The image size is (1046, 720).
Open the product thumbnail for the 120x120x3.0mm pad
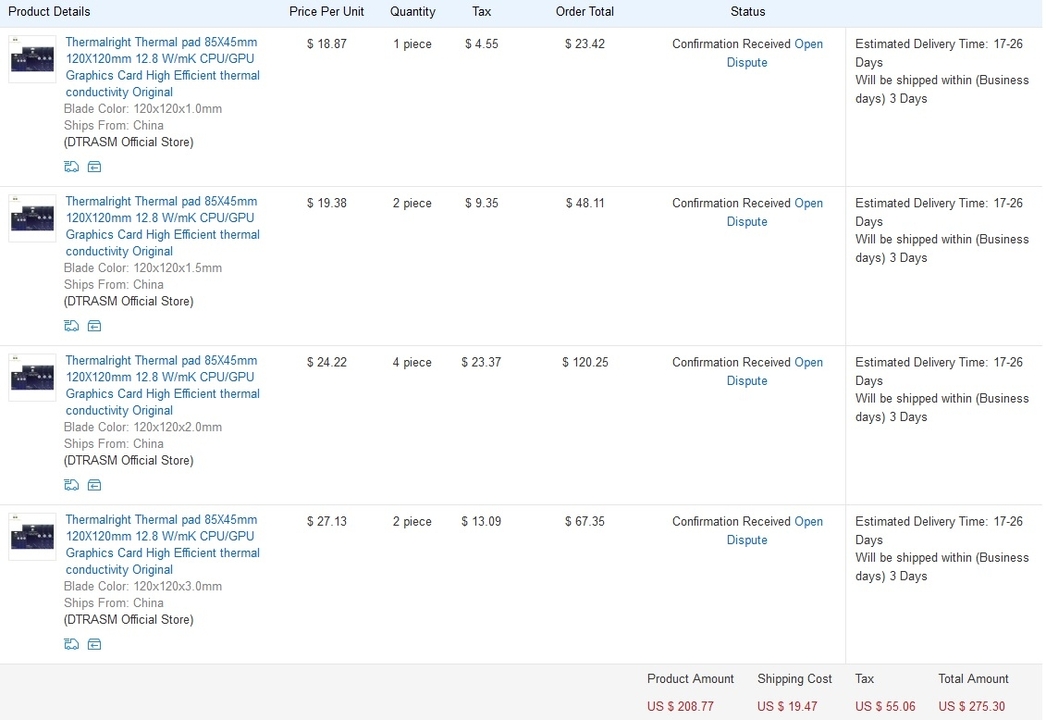(x=32, y=536)
